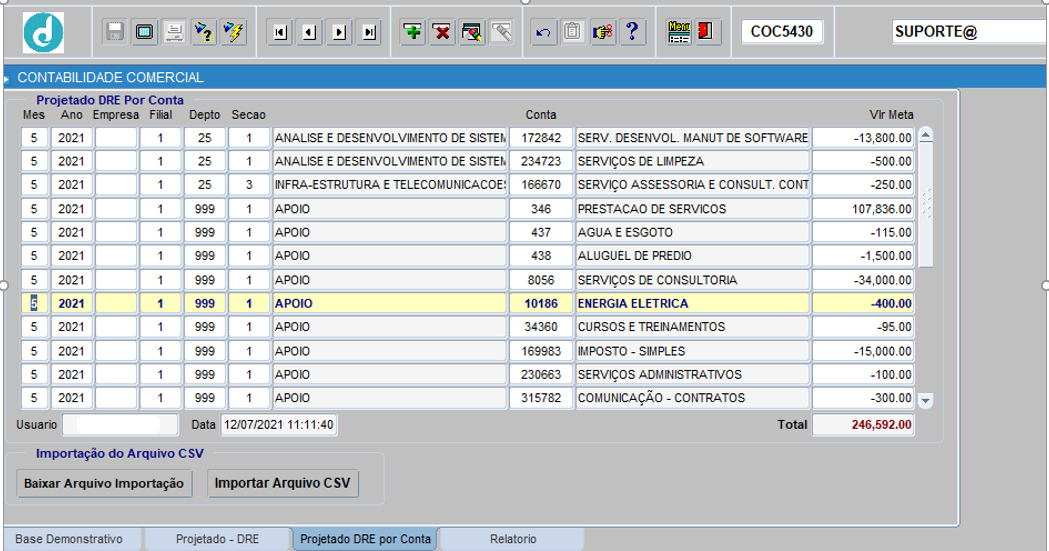Click SERVIÇOS ADMINISTRATIVOS description cell

click(x=692, y=374)
